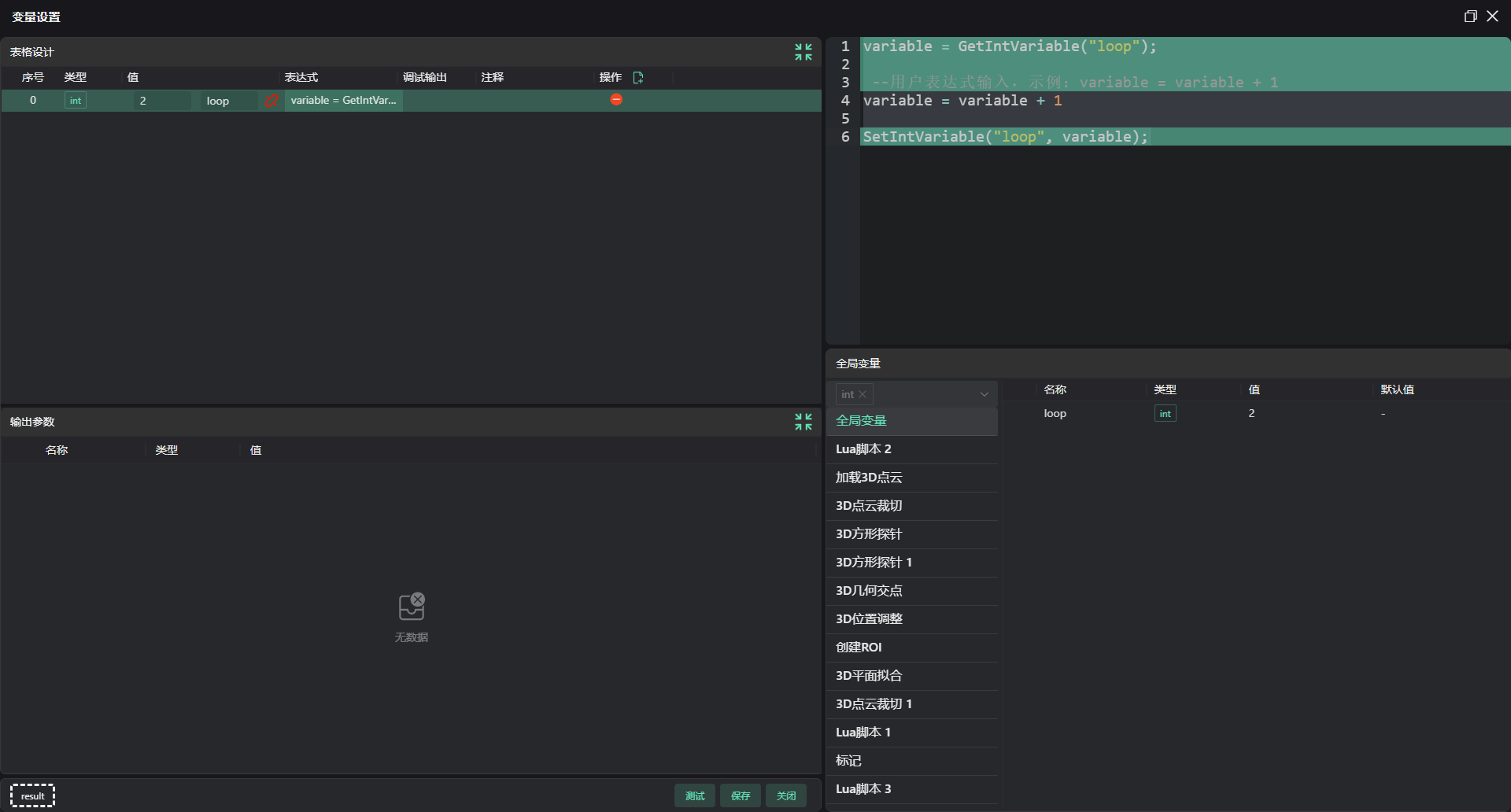Select 3D点云裁切 1 in the list
The width and height of the screenshot is (1511, 812).
tap(912, 704)
